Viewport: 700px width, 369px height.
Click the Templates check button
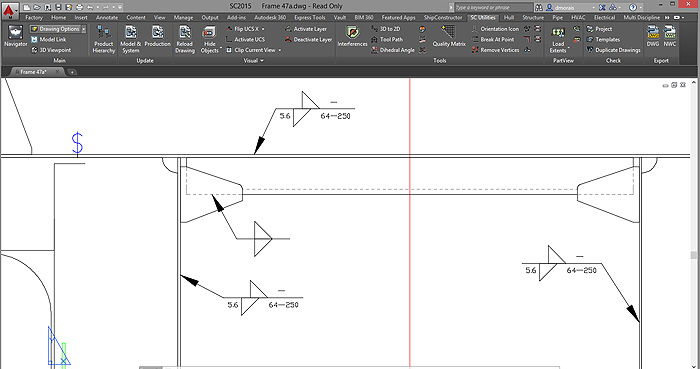(x=603, y=40)
